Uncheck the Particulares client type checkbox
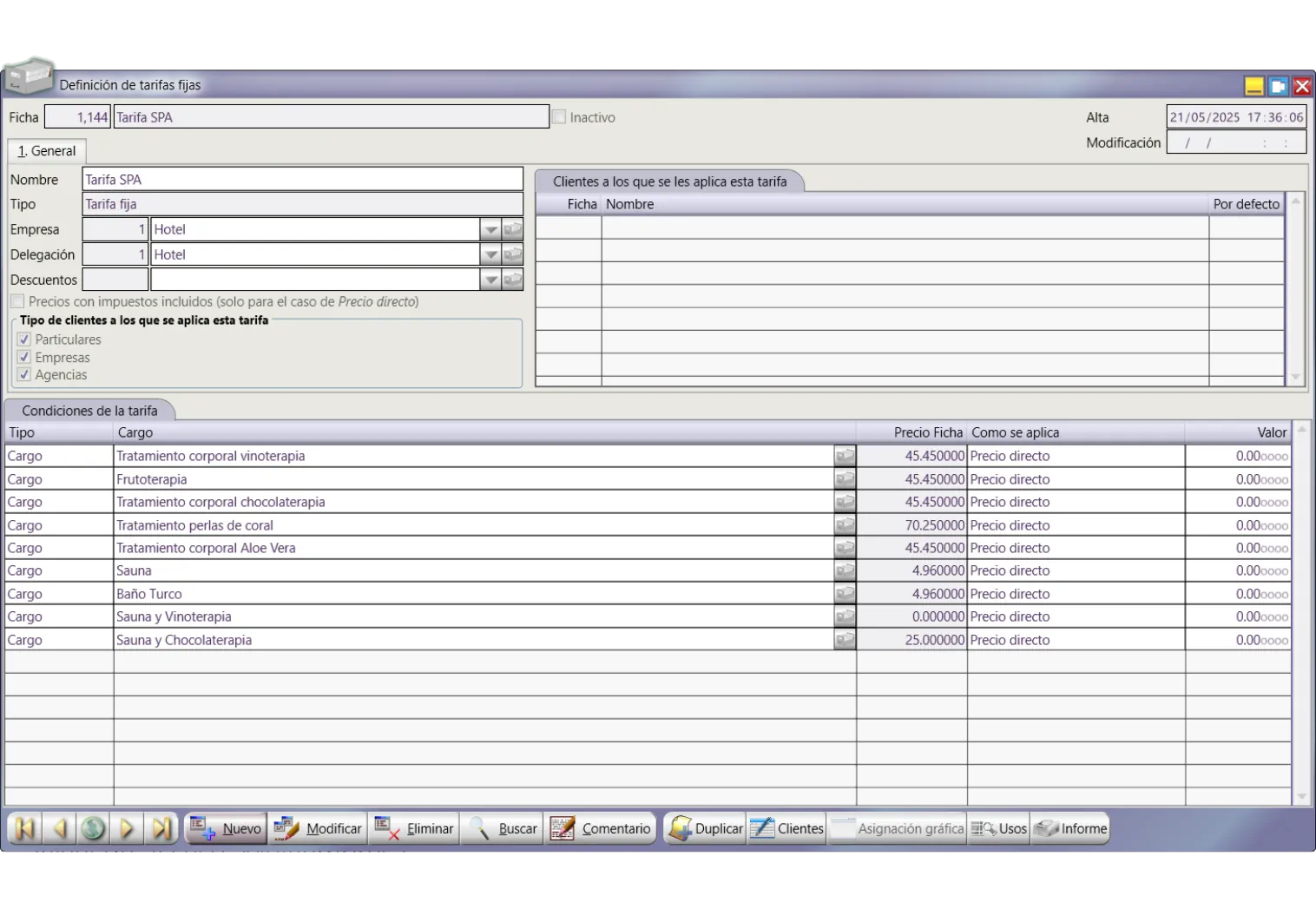 24,339
